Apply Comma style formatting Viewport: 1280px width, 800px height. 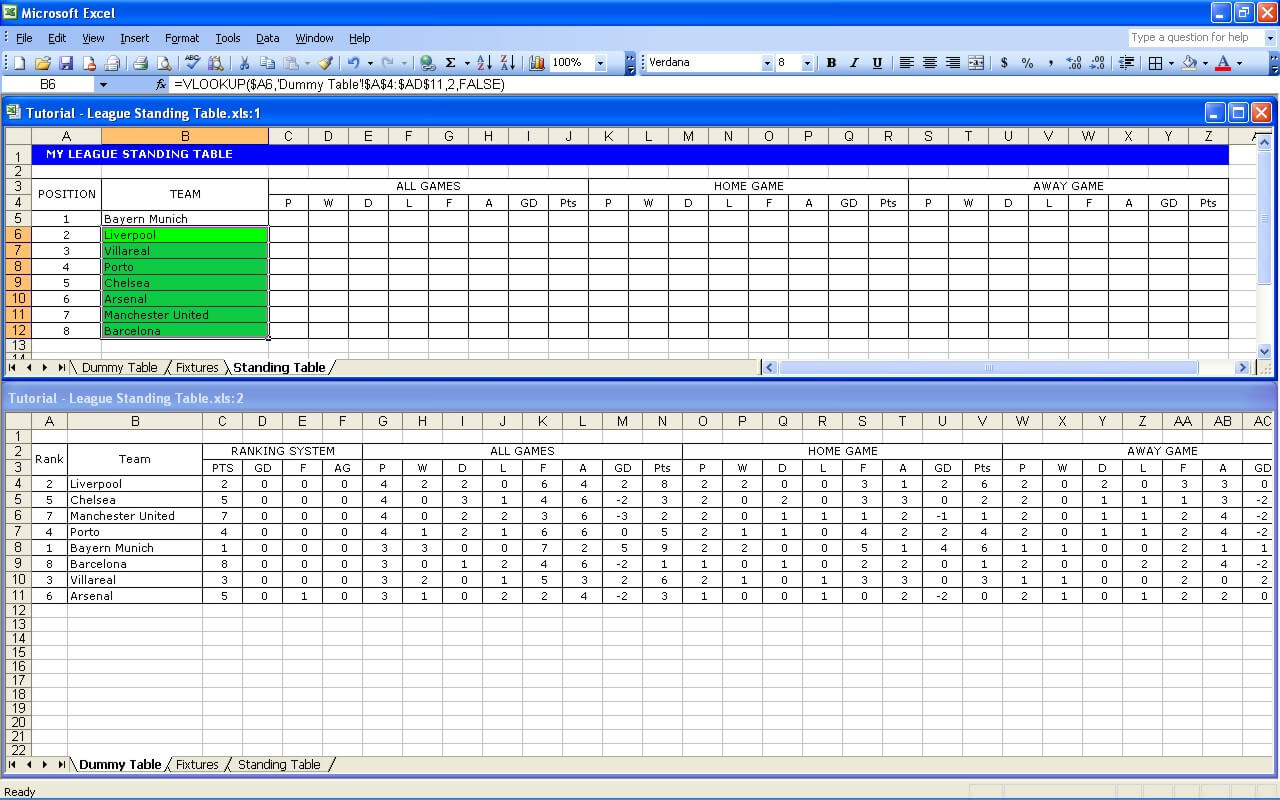point(1050,63)
